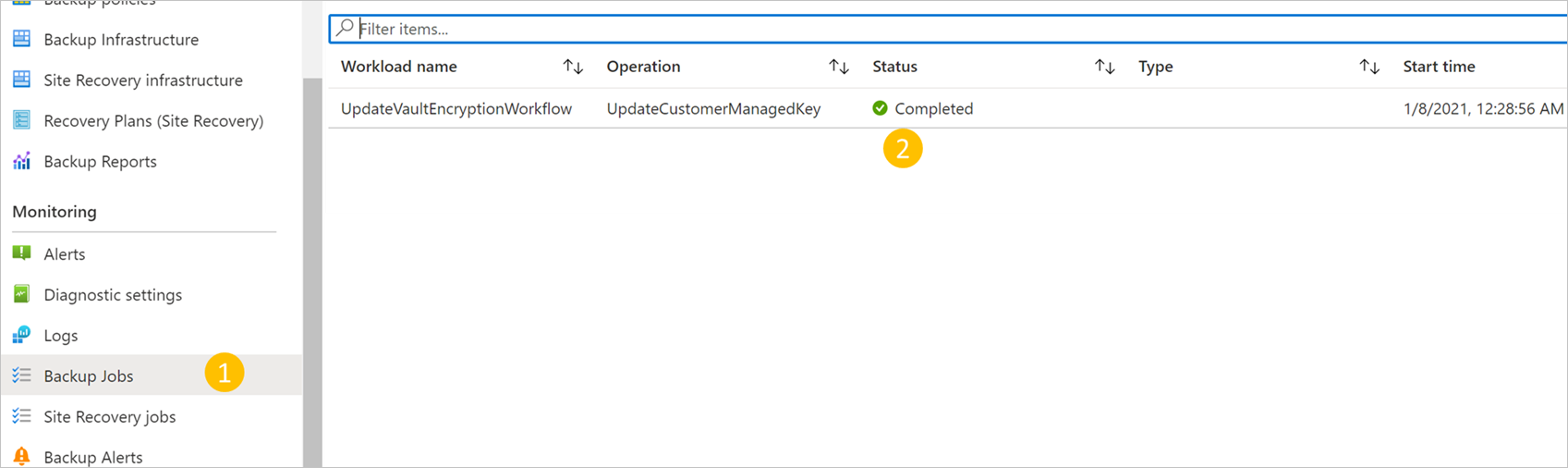
Task: Sort by Status column arrows
Action: click(x=1104, y=67)
